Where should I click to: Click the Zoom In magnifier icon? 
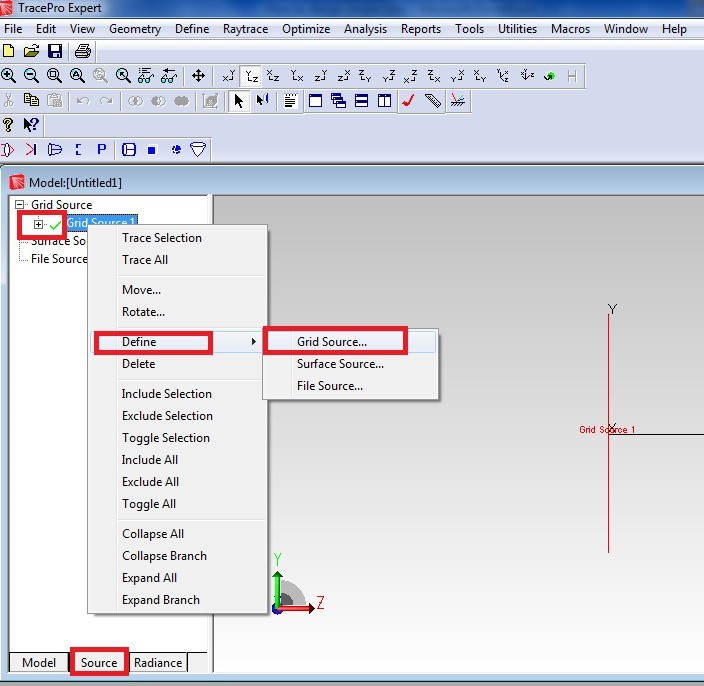click(x=9, y=76)
